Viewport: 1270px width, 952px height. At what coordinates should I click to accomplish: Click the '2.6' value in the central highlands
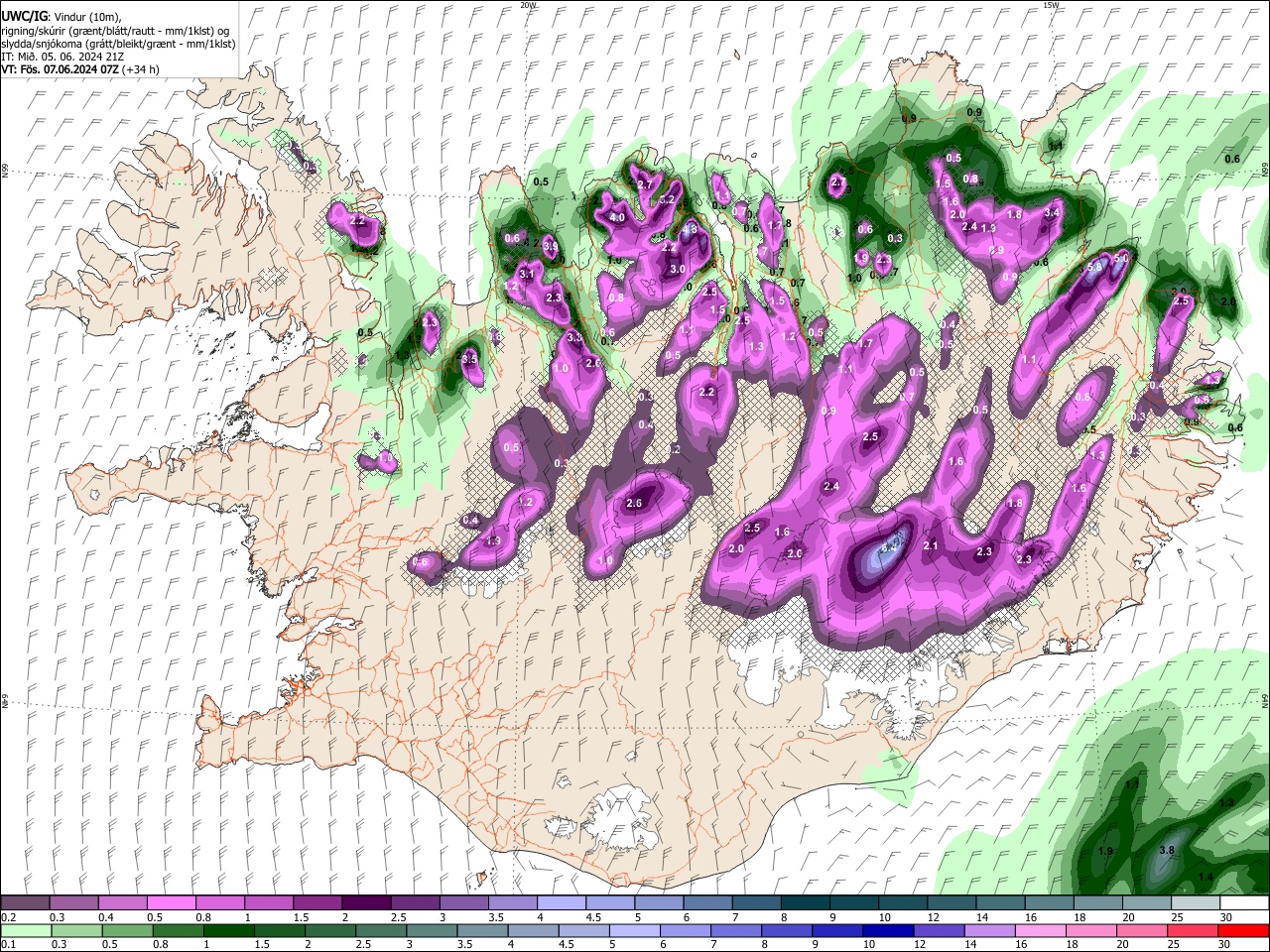coord(635,504)
